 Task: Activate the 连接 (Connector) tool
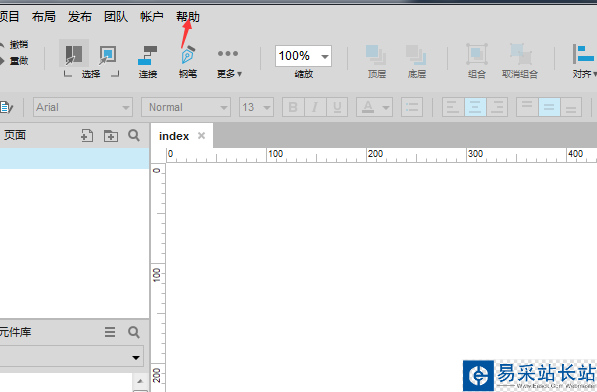148,62
